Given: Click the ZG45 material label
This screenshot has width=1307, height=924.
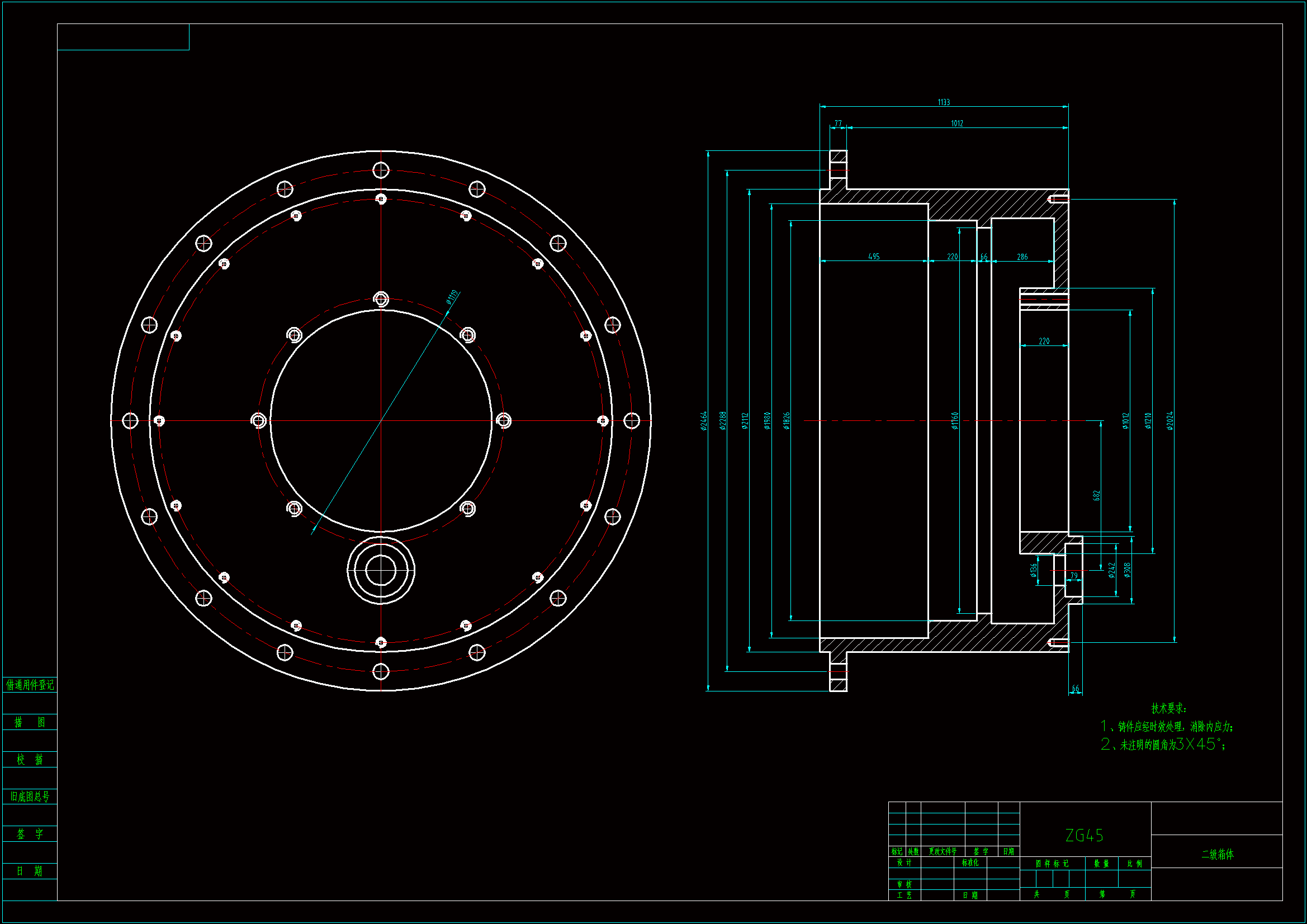Looking at the screenshot, I should (x=1084, y=835).
